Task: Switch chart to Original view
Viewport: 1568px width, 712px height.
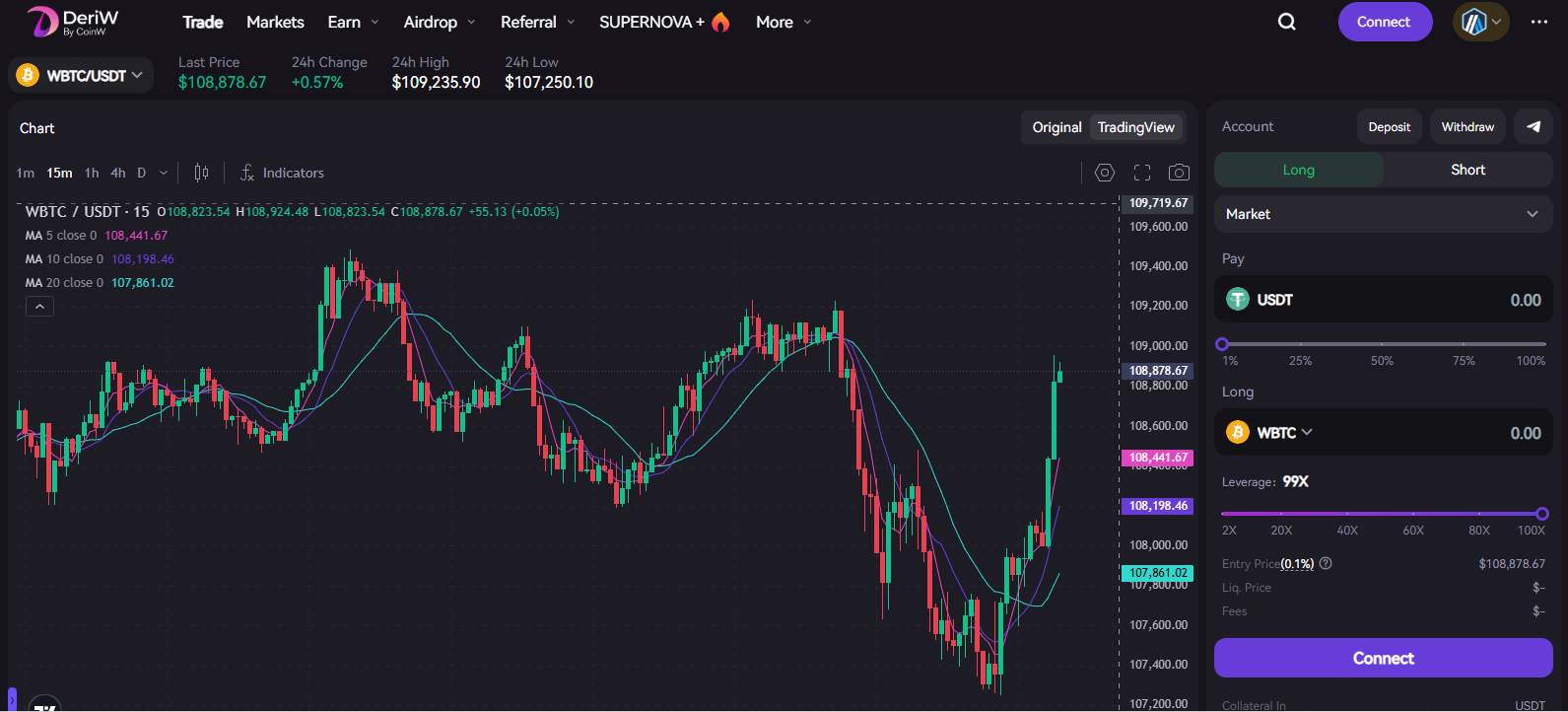Action: pyautogui.click(x=1057, y=127)
